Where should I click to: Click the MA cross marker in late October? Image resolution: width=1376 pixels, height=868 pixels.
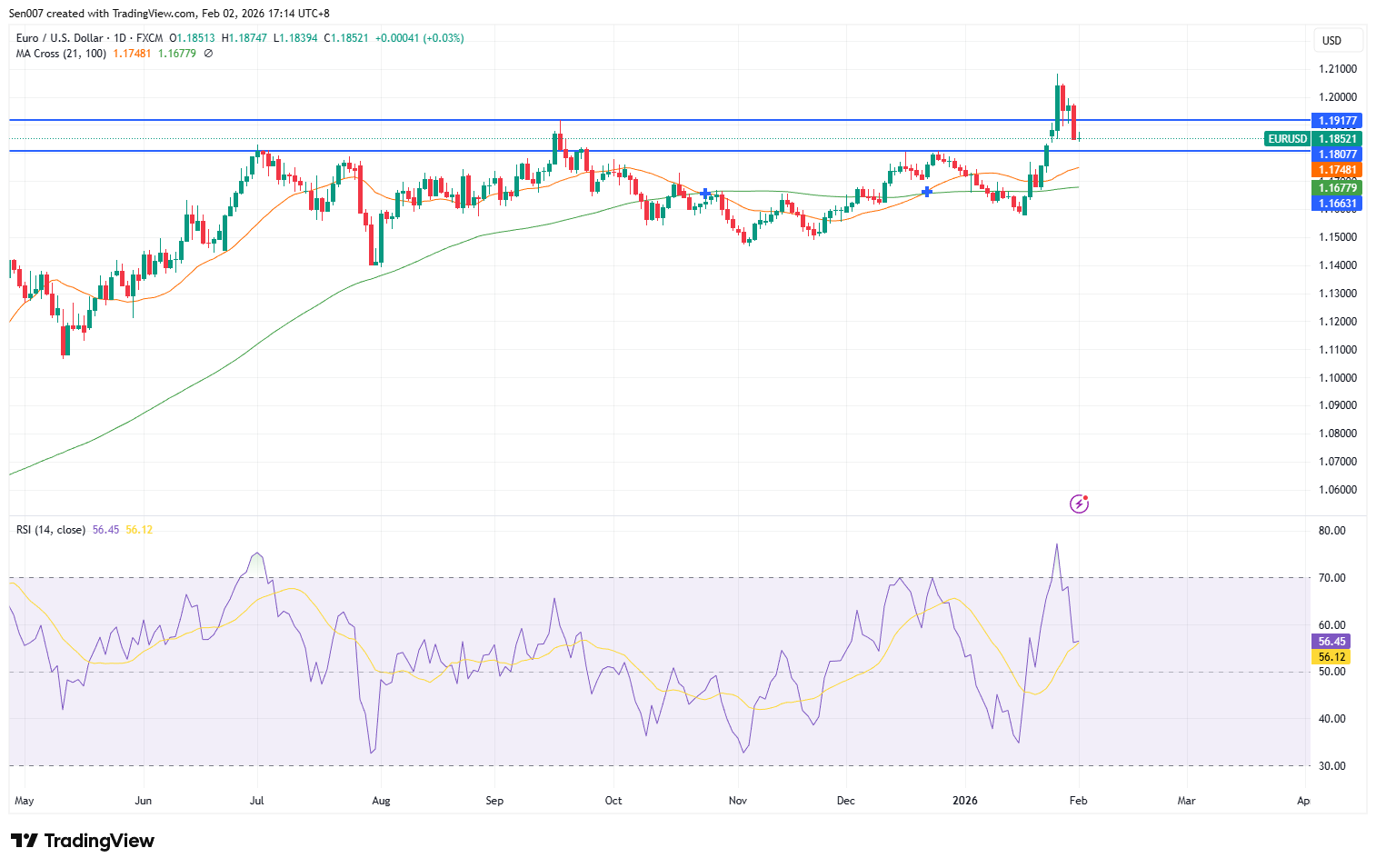706,194
